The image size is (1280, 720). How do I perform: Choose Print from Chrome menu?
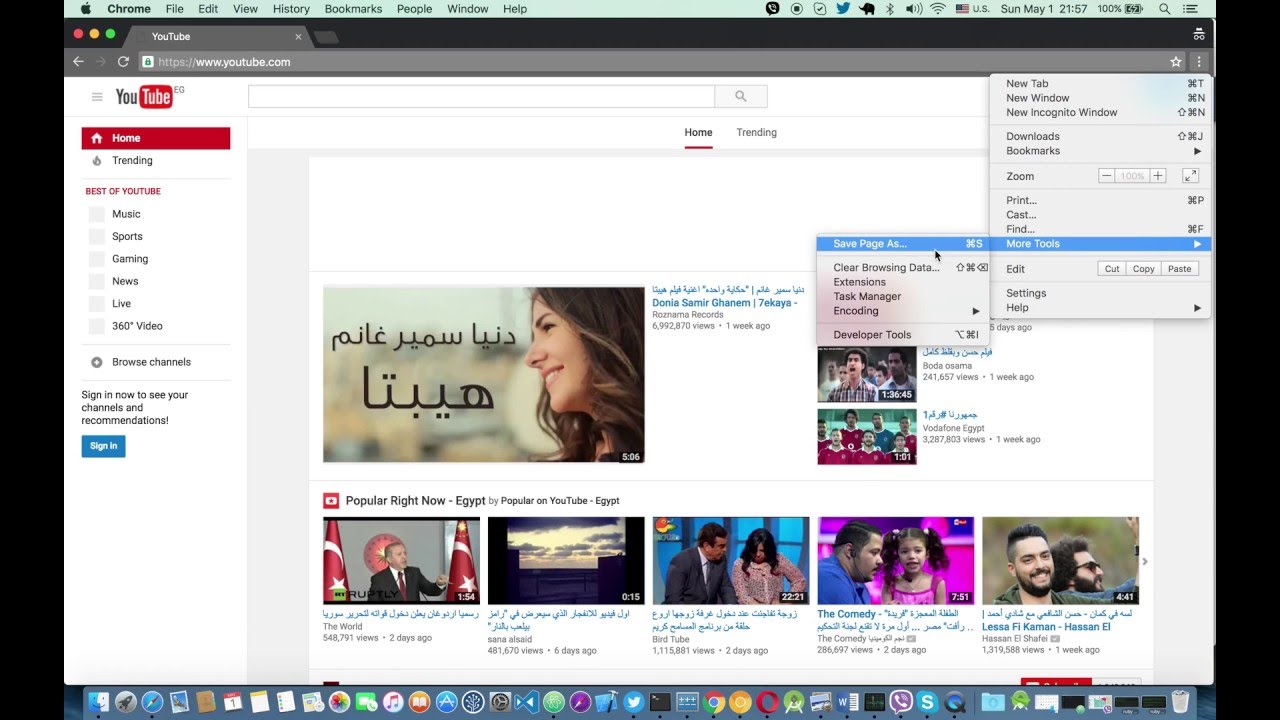tap(1100, 200)
